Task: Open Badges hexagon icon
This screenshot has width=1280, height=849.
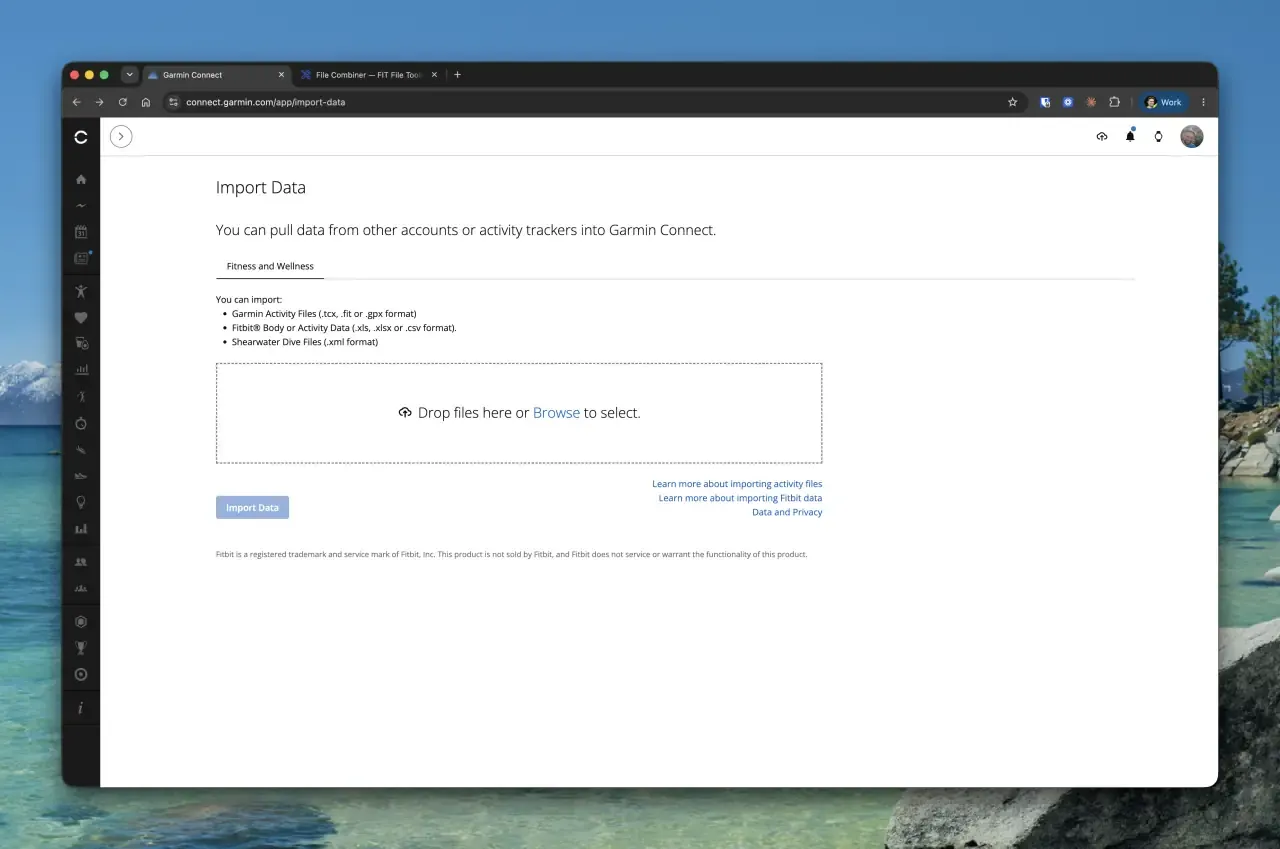Action: click(81, 621)
